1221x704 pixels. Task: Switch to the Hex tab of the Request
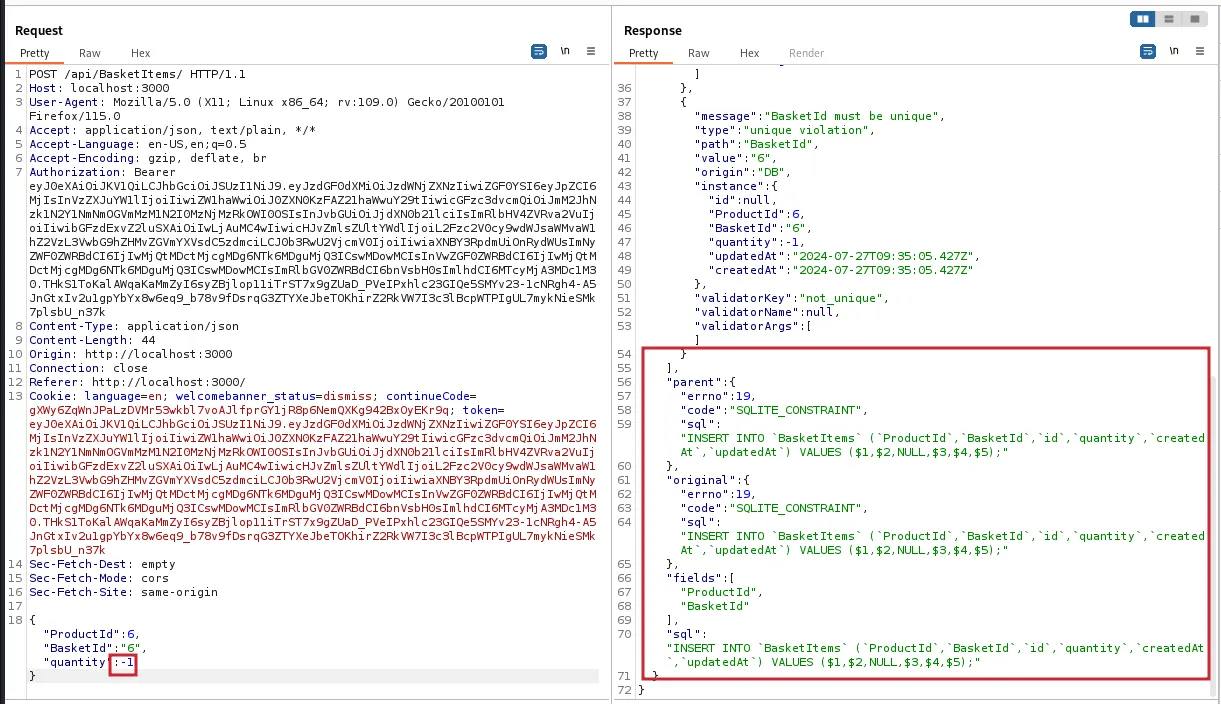coord(140,53)
